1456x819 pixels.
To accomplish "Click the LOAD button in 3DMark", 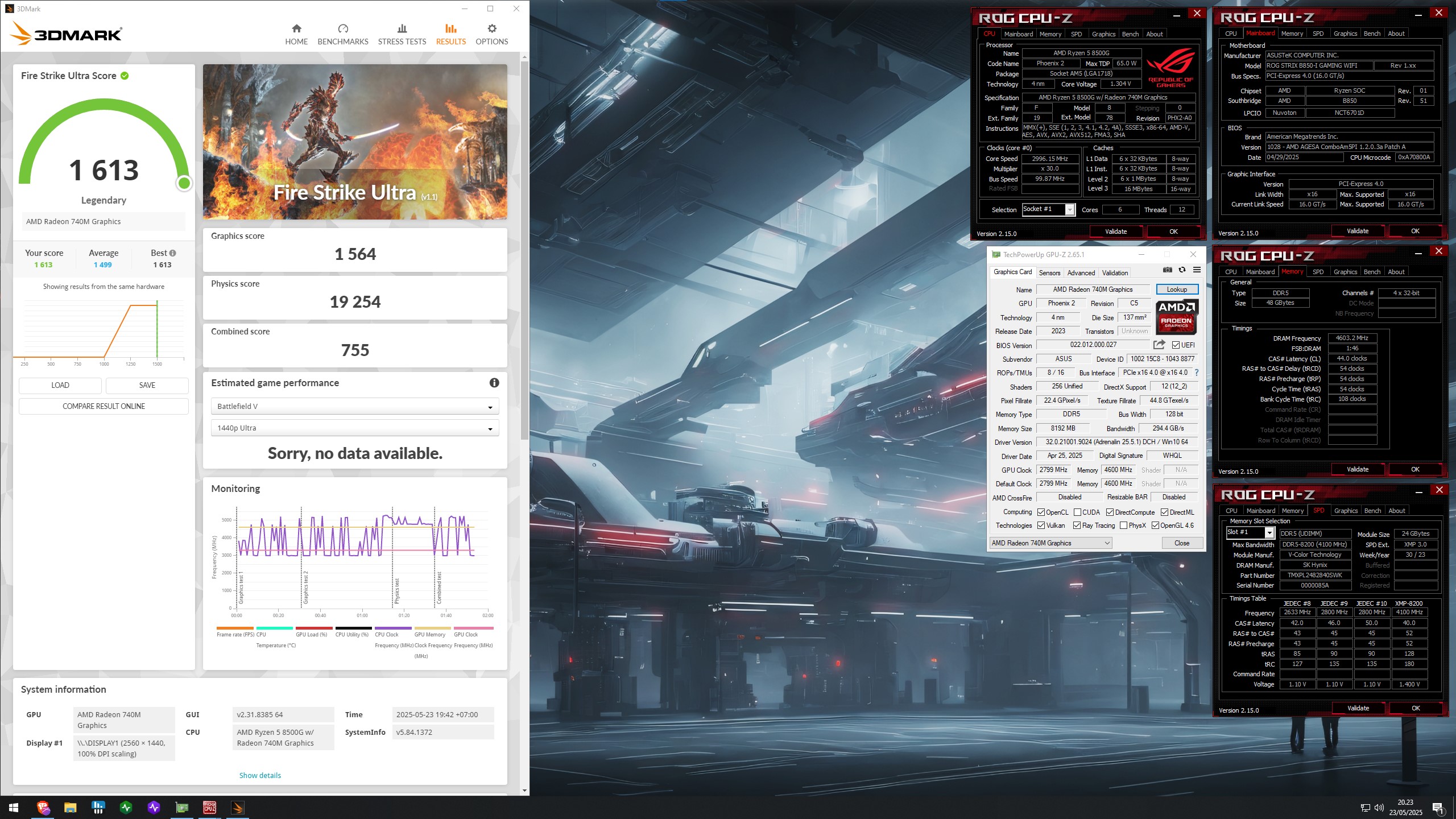I will coord(60,386).
